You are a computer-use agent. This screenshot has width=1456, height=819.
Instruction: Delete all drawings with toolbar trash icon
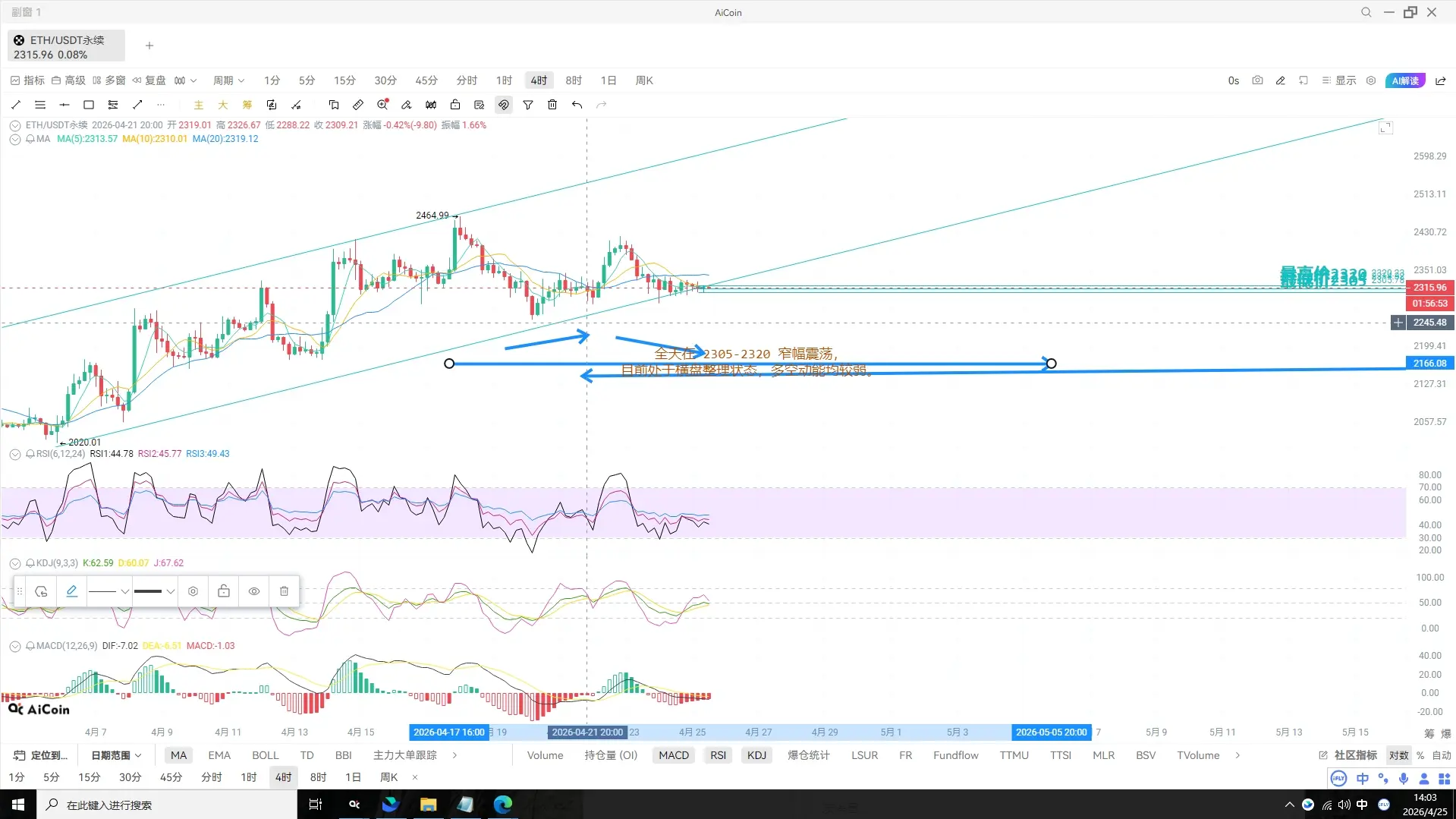(x=552, y=105)
